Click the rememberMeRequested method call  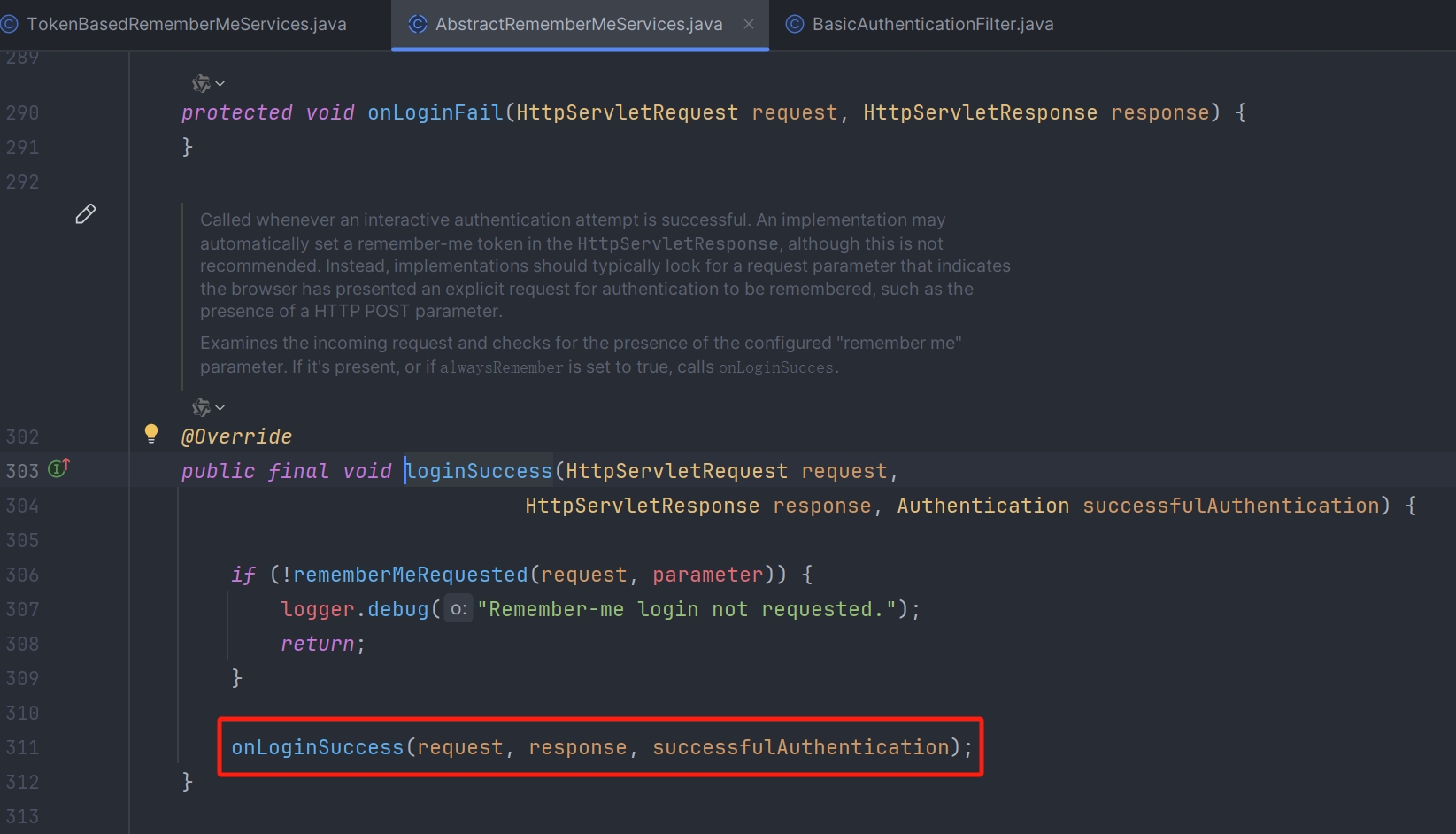click(x=410, y=575)
